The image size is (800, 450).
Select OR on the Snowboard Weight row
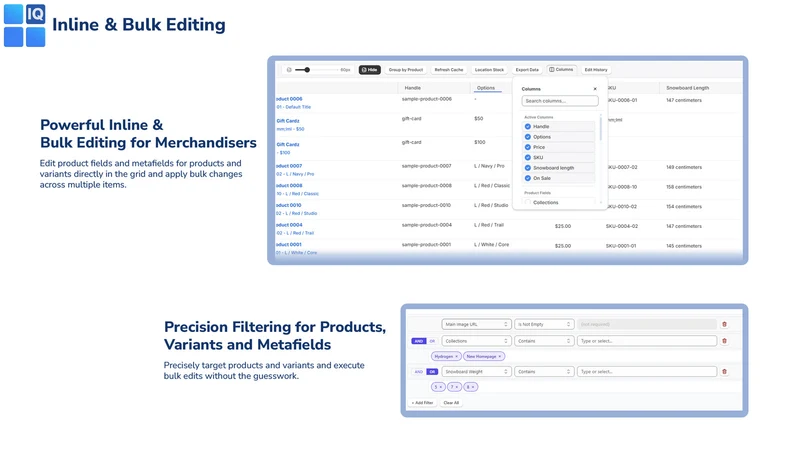(x=432, y=371)
